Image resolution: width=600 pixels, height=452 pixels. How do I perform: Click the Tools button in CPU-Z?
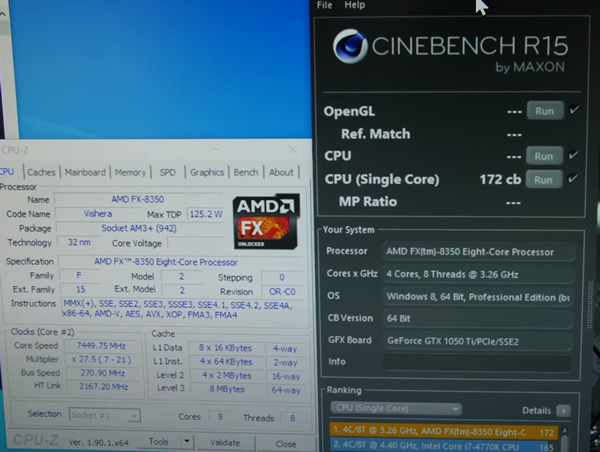(158, 442)
